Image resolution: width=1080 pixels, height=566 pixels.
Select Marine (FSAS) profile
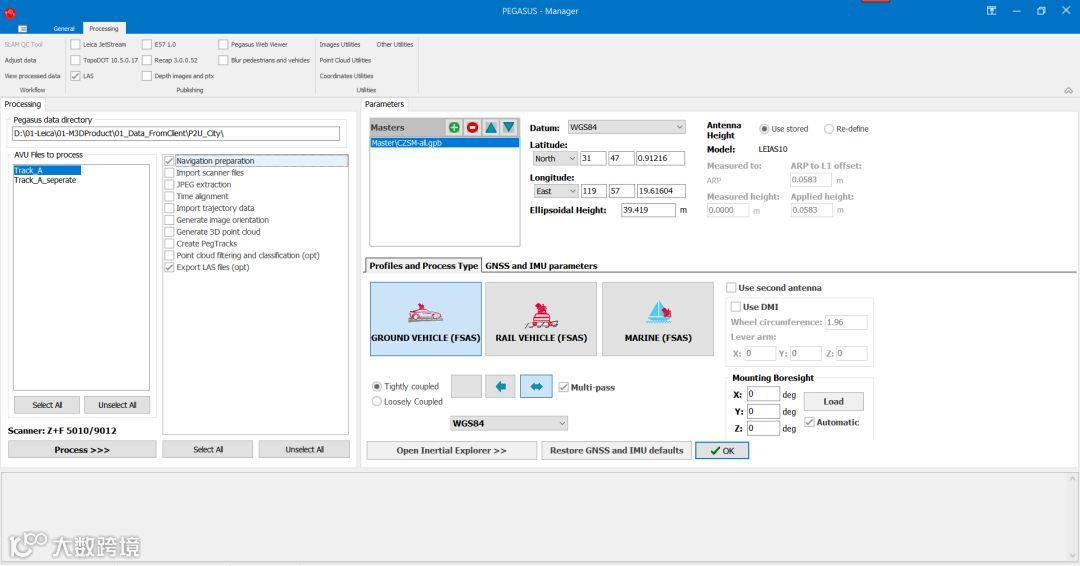[x=658, y=319]
